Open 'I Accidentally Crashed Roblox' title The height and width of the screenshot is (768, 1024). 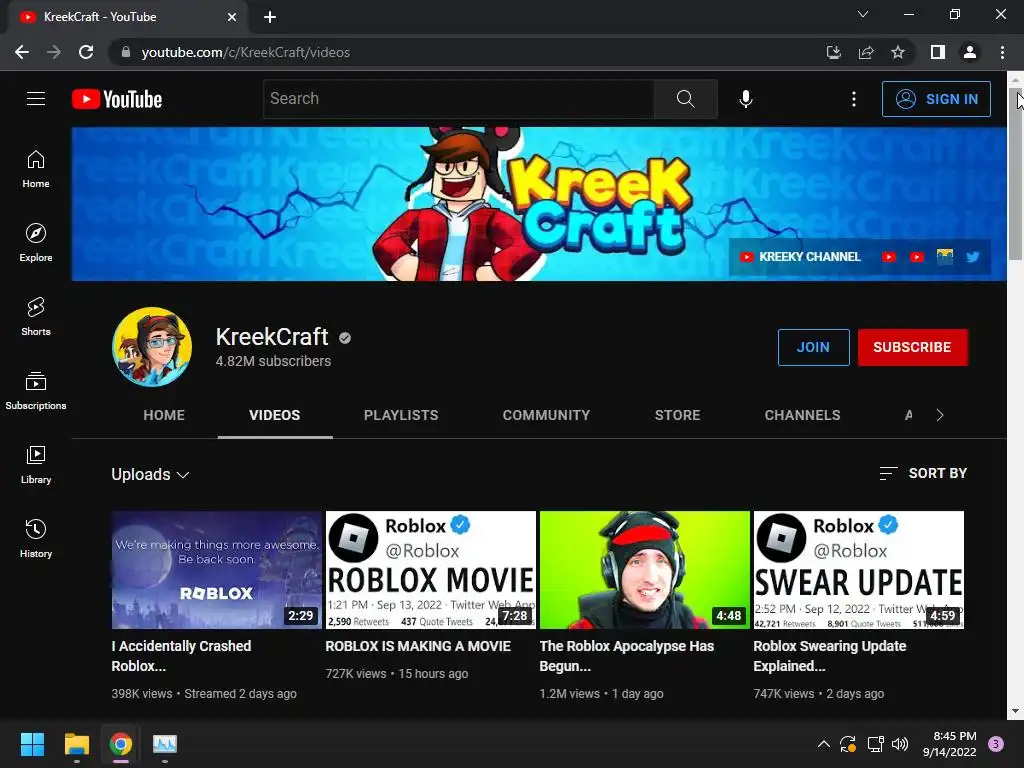click(181, 656)
